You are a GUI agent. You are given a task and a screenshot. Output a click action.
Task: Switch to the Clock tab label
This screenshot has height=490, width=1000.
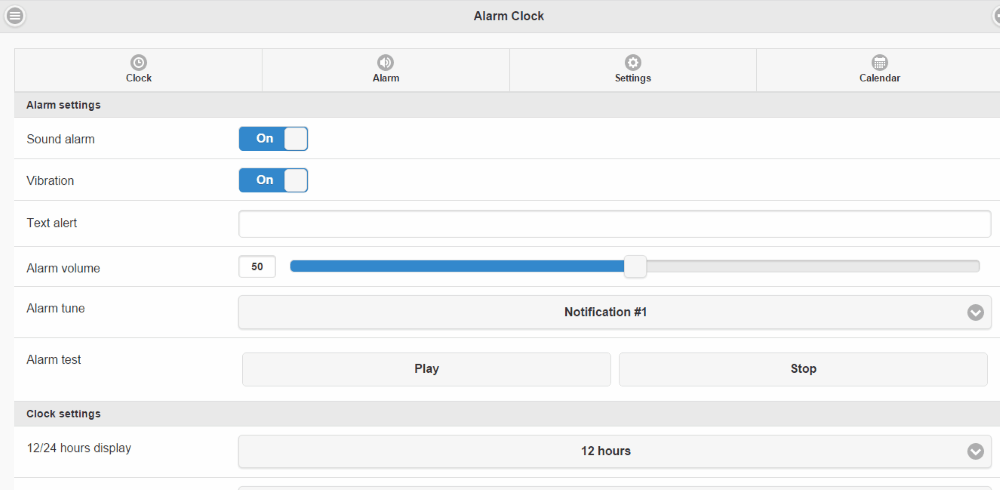(138, 78)
